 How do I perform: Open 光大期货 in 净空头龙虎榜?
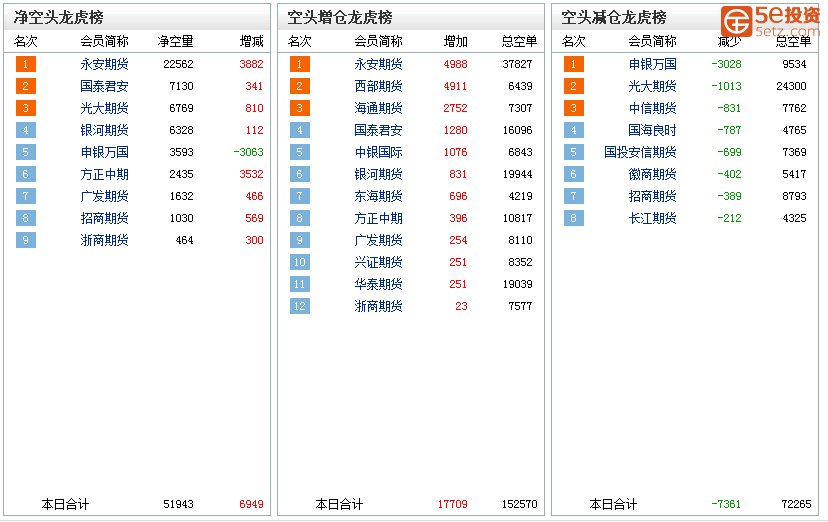click(104, 108)
